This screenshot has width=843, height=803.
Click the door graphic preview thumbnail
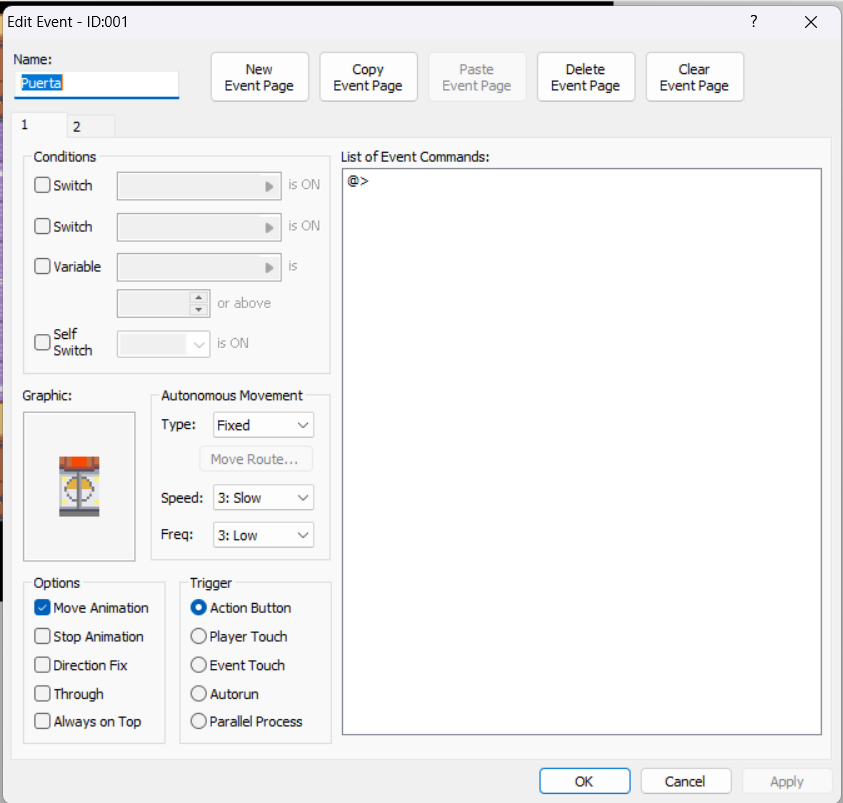tap(79, 486)
